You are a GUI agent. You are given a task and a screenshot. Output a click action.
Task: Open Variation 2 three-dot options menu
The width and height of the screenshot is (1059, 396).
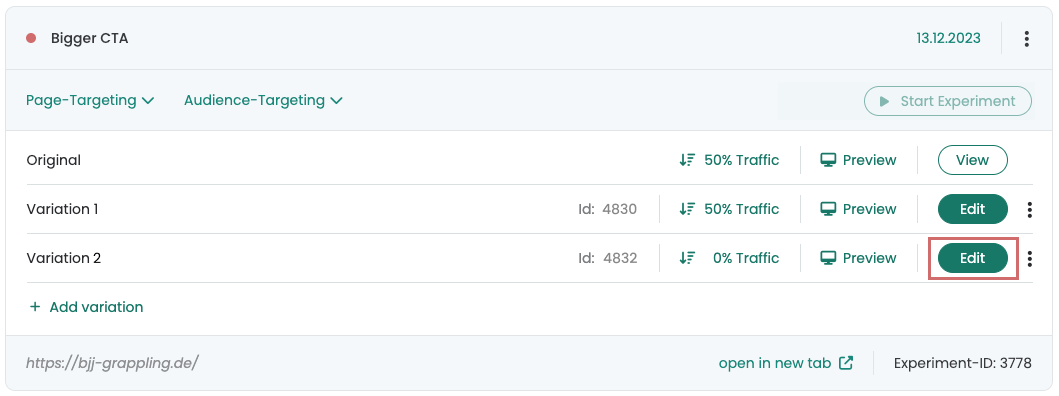coord(1029,258)
